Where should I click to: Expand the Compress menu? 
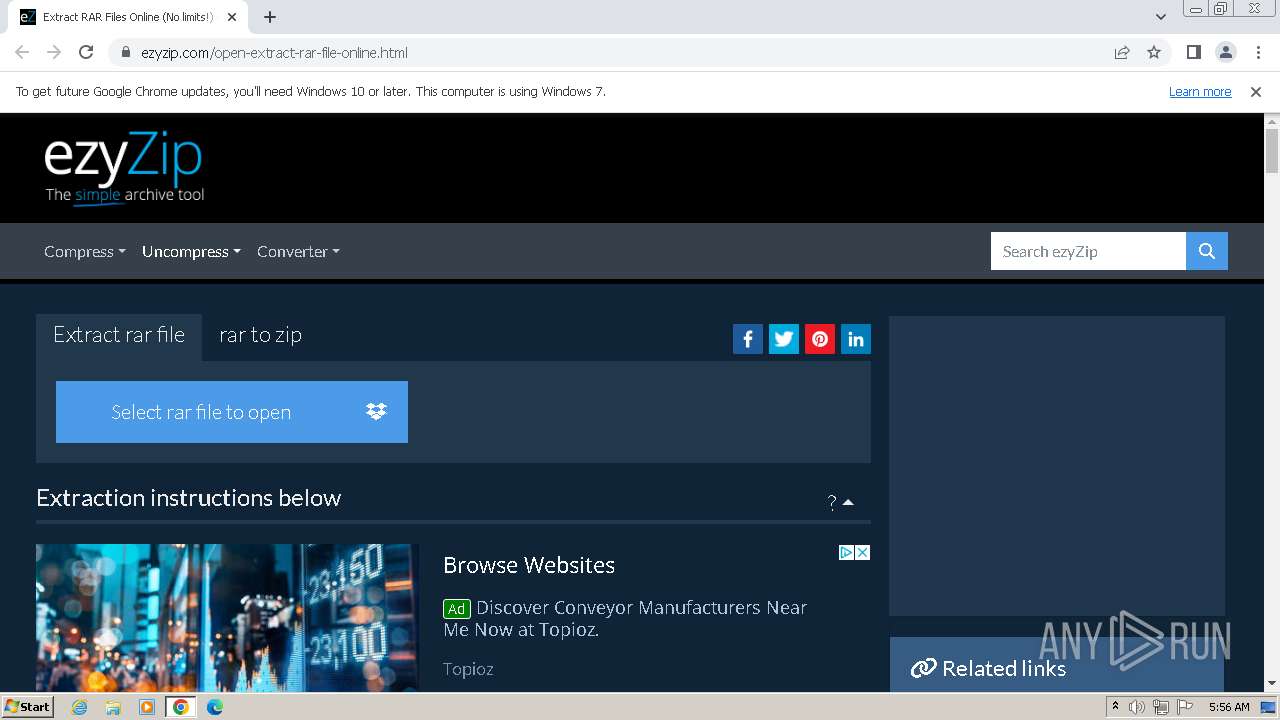[x=85, y=251]
